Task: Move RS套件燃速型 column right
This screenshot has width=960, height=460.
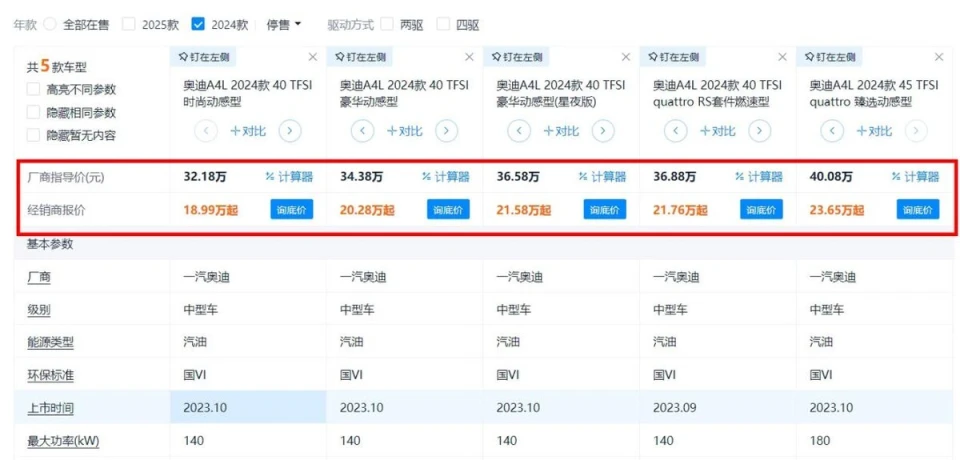Action: pos(760,130)
